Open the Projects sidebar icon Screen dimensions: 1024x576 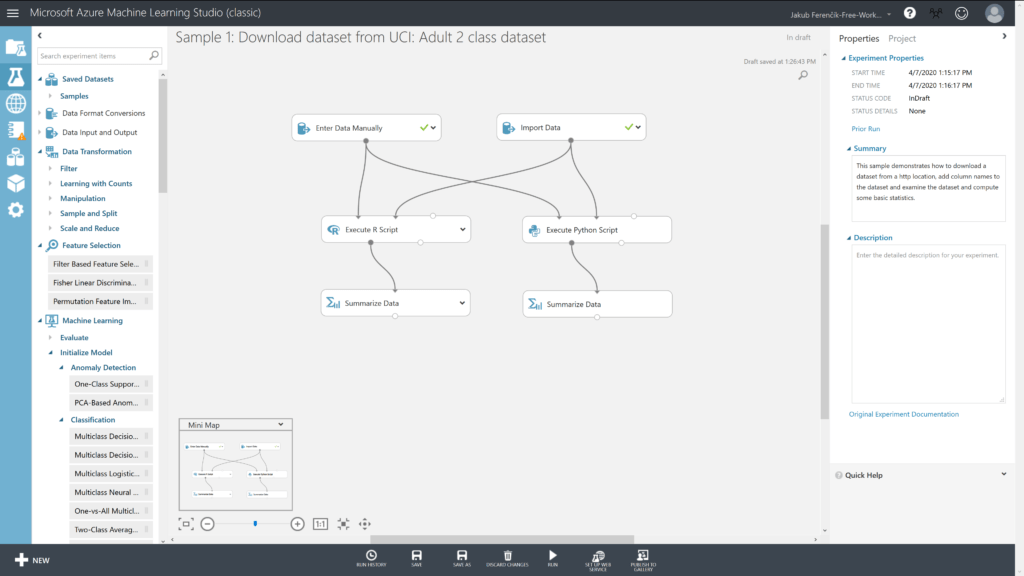(16, 48)
